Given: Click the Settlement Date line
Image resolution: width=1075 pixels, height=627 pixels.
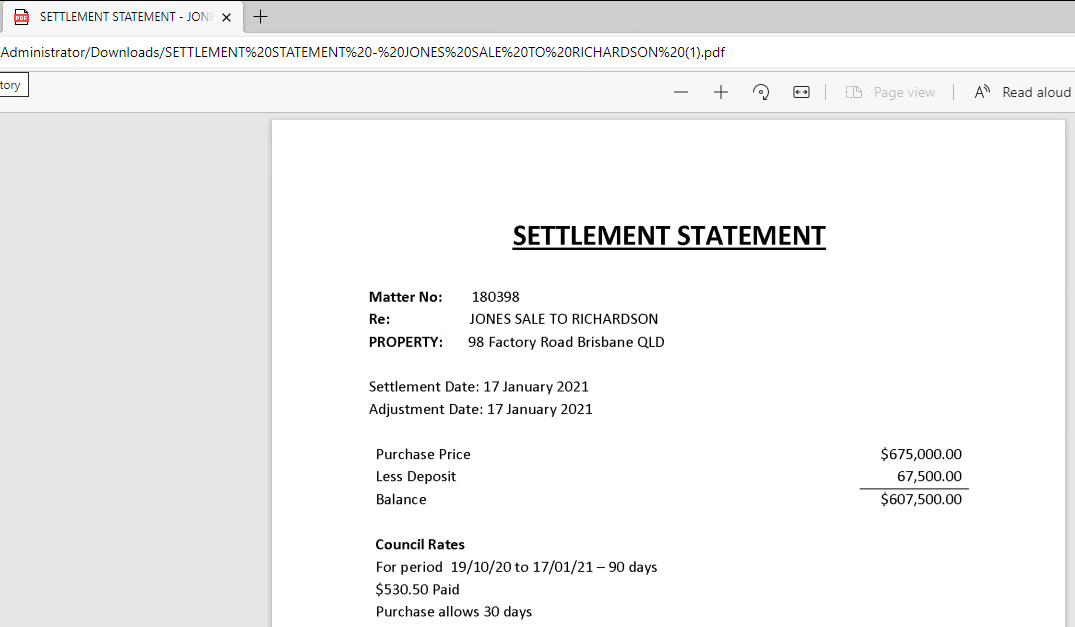Looking at the screenshot, I should (478, 386).
